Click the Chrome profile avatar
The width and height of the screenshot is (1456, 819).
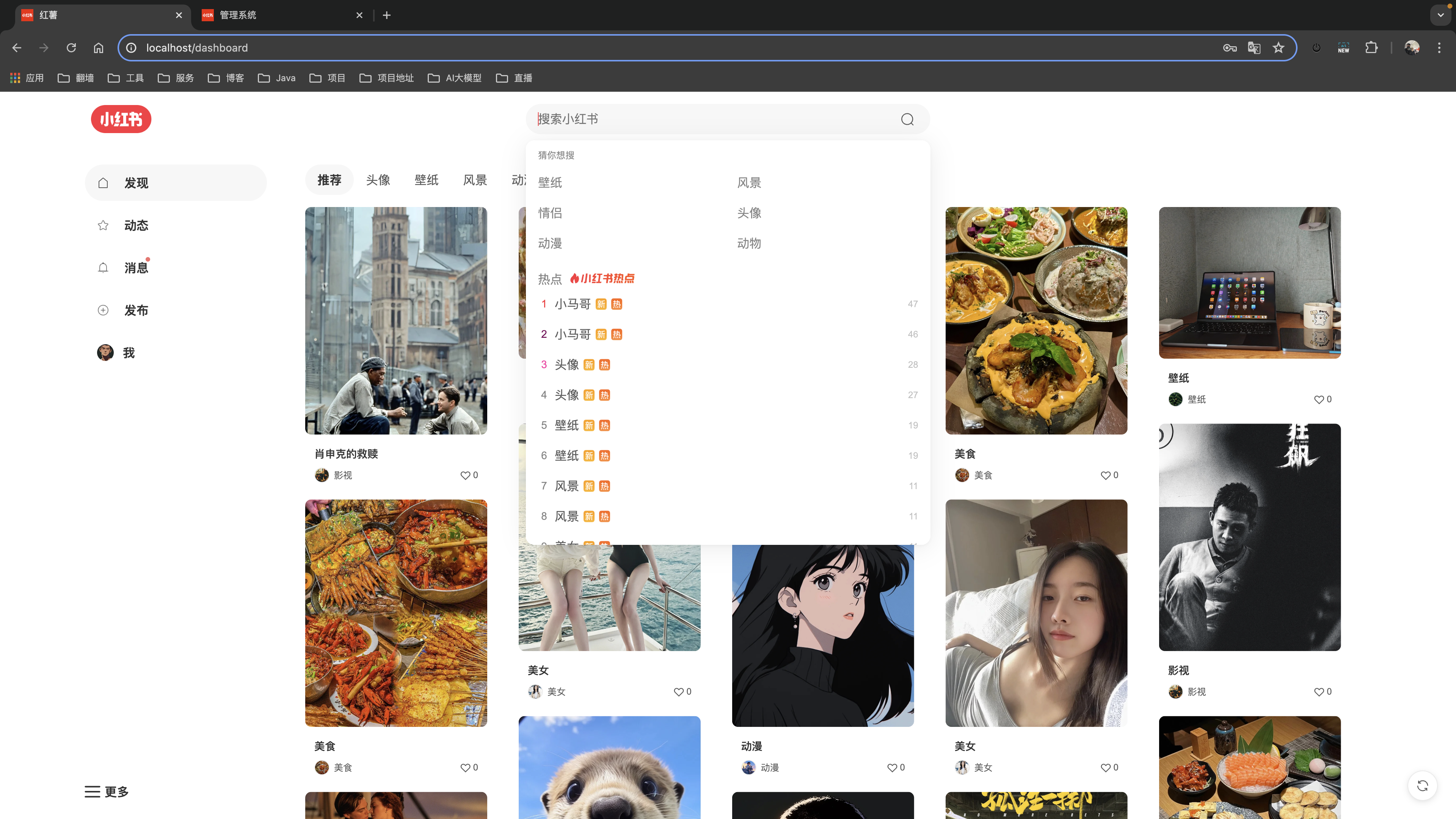1412,48
